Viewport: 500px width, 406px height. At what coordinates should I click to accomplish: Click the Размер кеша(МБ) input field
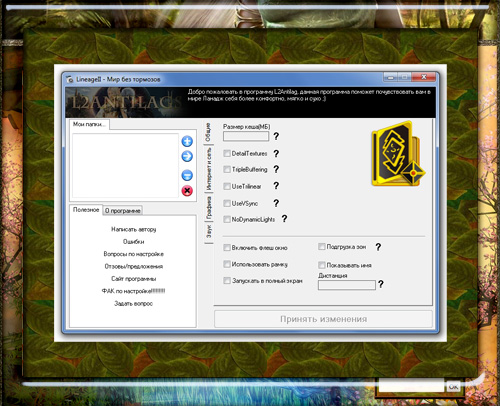(x=246, y=136)
